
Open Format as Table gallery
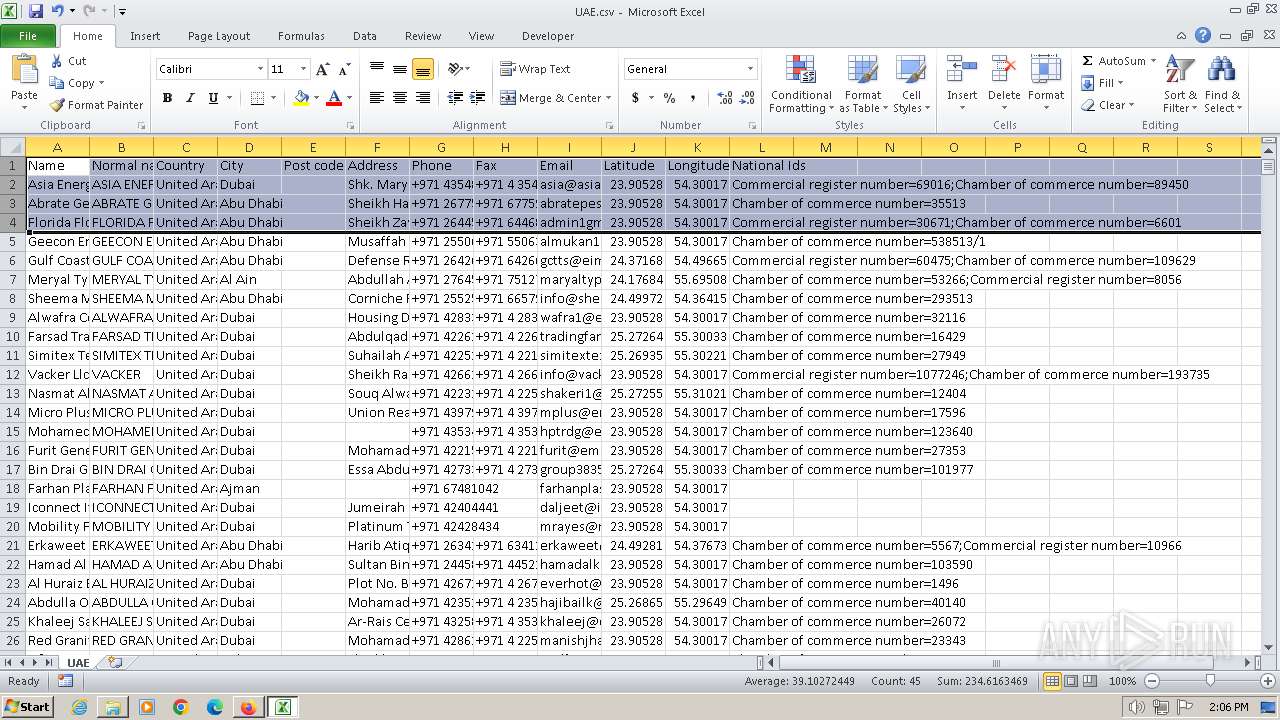(x=862, y=84)
